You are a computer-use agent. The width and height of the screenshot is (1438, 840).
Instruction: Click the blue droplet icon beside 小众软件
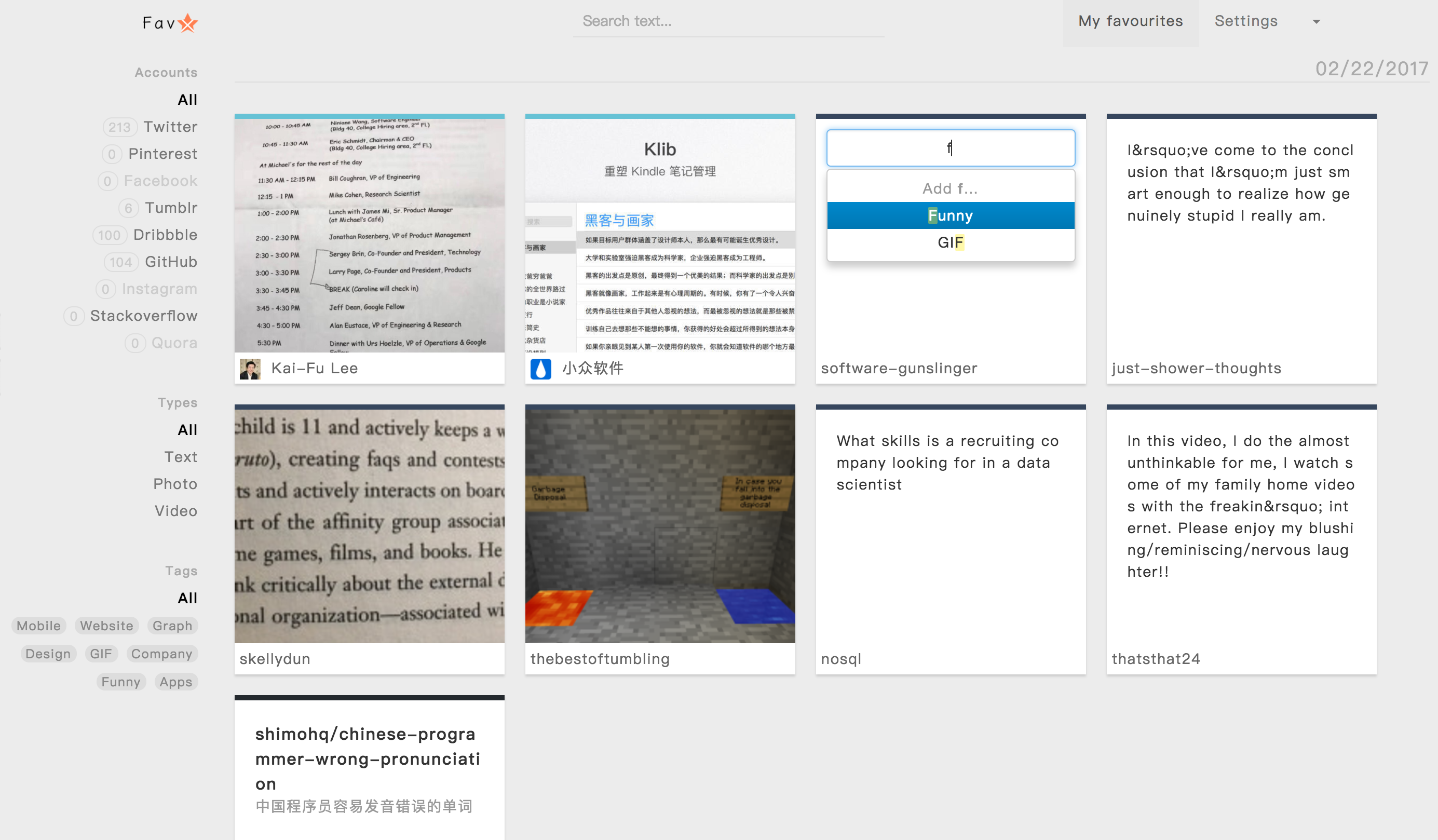tap(540, 369)
